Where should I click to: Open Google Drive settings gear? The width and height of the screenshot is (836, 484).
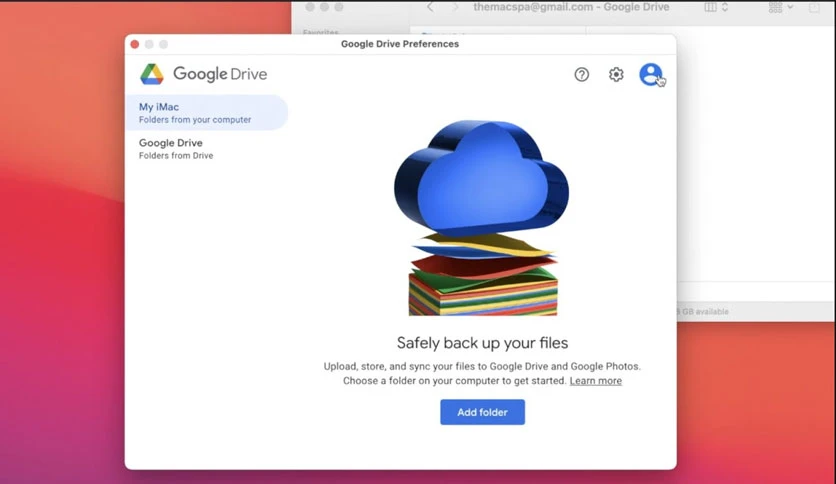(616, 75)
